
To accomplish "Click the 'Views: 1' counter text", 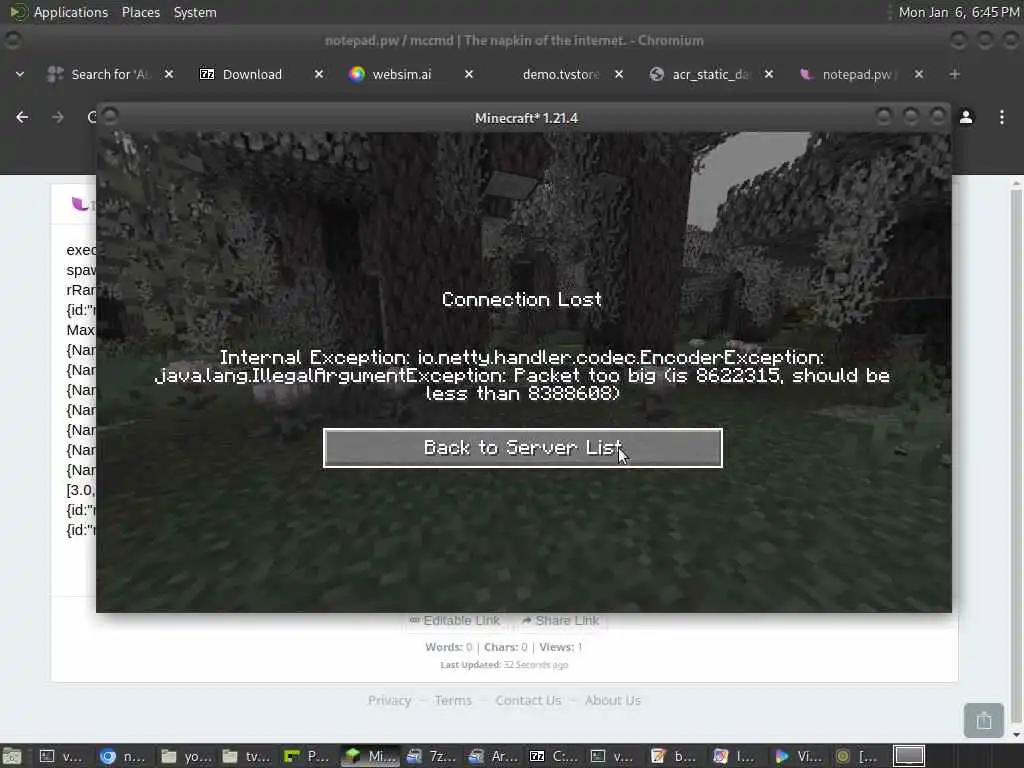I will [560, 647].
